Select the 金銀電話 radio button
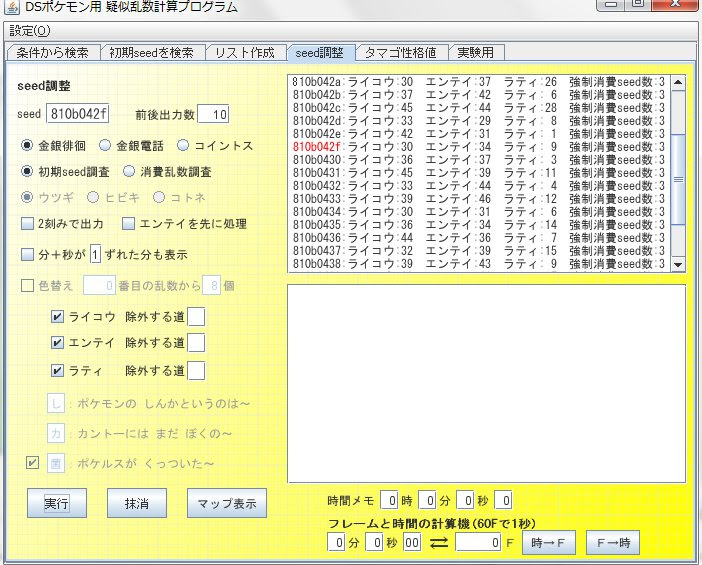The image size is (702, 565). [131, 146]
